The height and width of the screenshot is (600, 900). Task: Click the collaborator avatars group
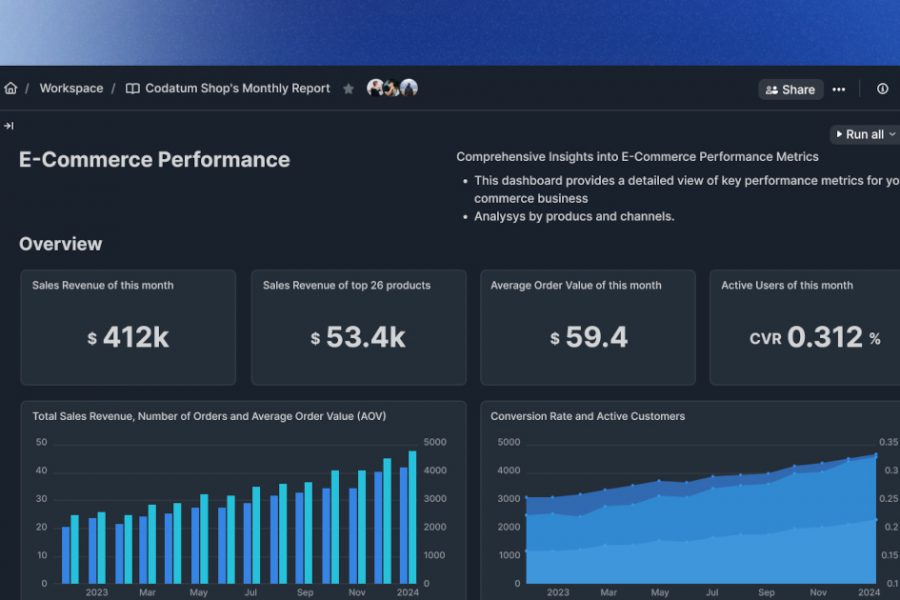(392, 88)
